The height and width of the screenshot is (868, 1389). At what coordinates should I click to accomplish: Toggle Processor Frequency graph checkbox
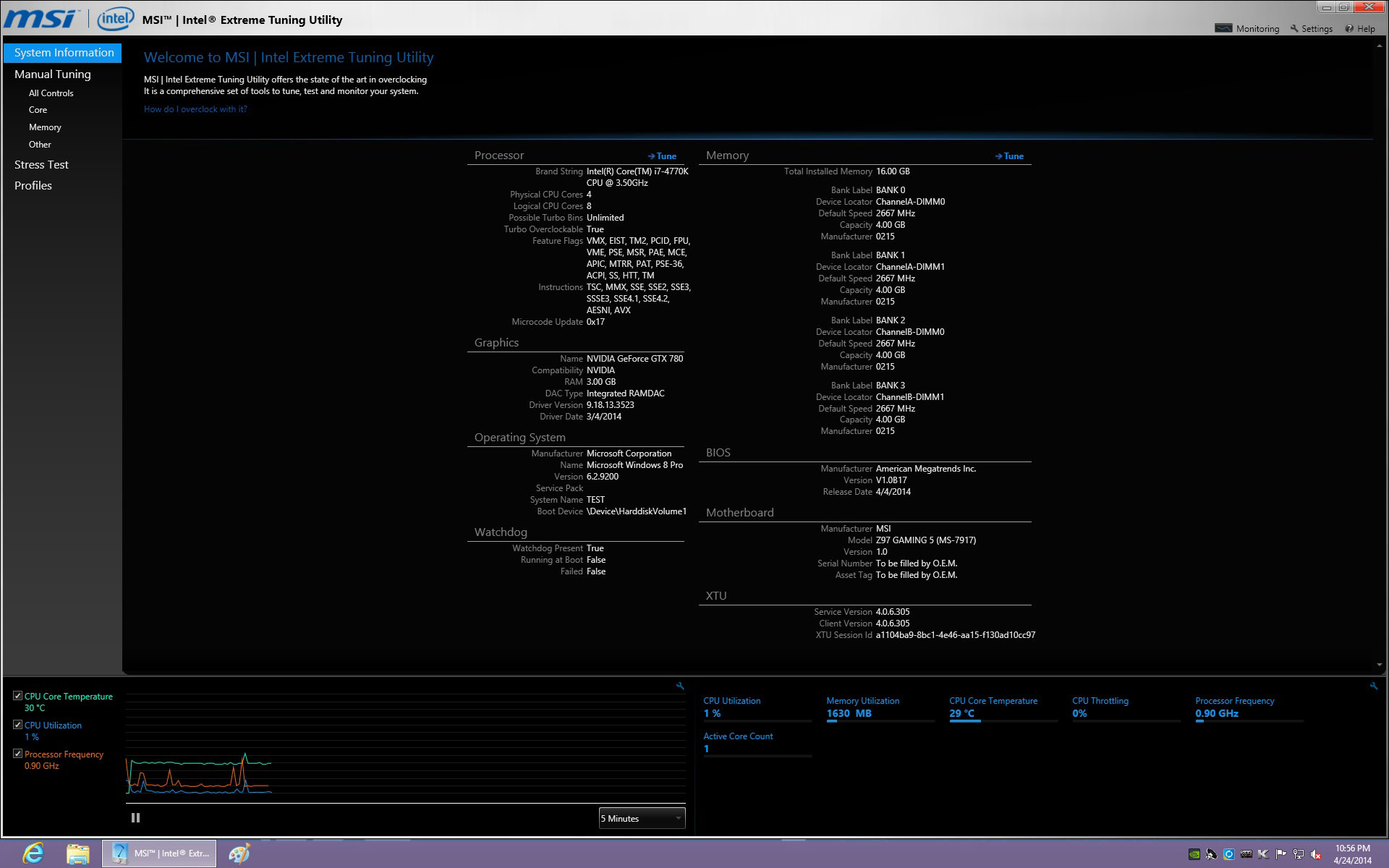coord(18,754)
